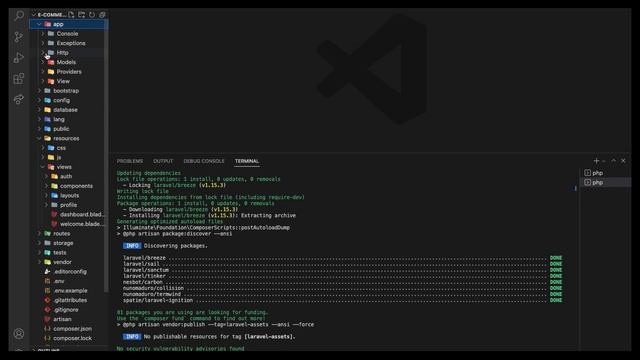640x360 pixels.
Task: Open the components folder in views
Action: pyautogui.click(x=76, y=186)
